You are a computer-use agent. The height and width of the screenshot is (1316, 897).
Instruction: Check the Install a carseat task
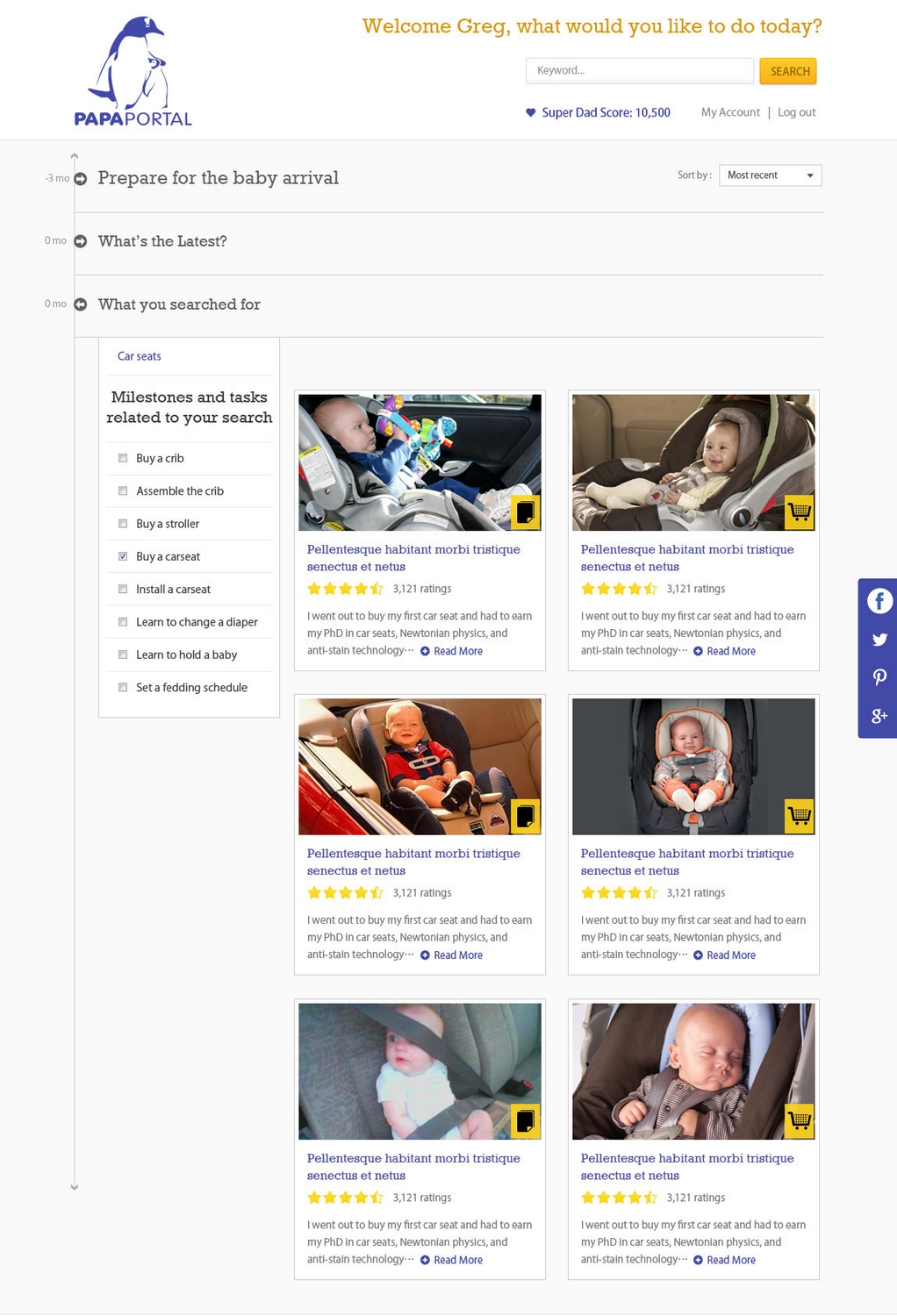[122, 589]
